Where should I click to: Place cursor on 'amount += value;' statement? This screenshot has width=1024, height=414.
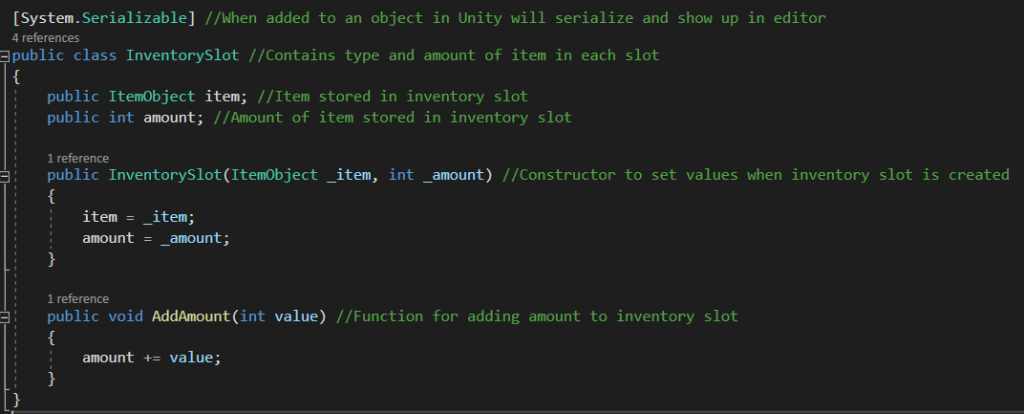(x=152, y=358)
